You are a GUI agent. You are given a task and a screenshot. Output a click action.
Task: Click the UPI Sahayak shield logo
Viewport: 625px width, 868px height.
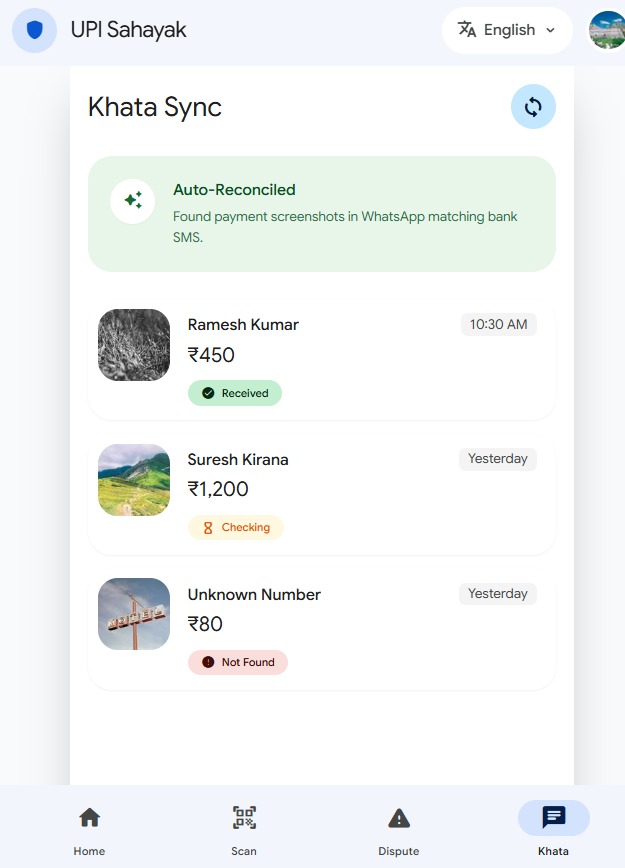34,30
